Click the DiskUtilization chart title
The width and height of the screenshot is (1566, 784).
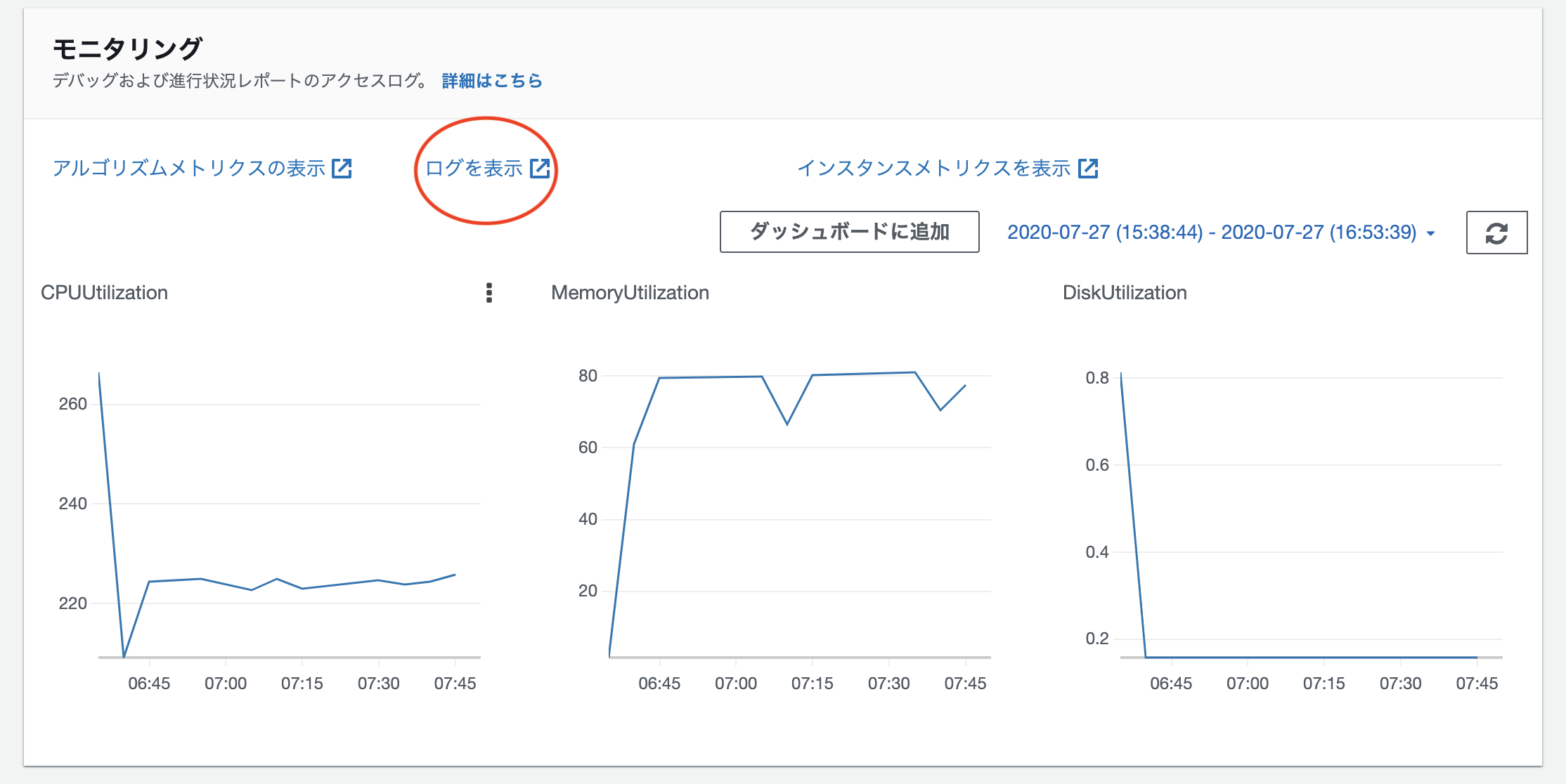[1125, 293]
